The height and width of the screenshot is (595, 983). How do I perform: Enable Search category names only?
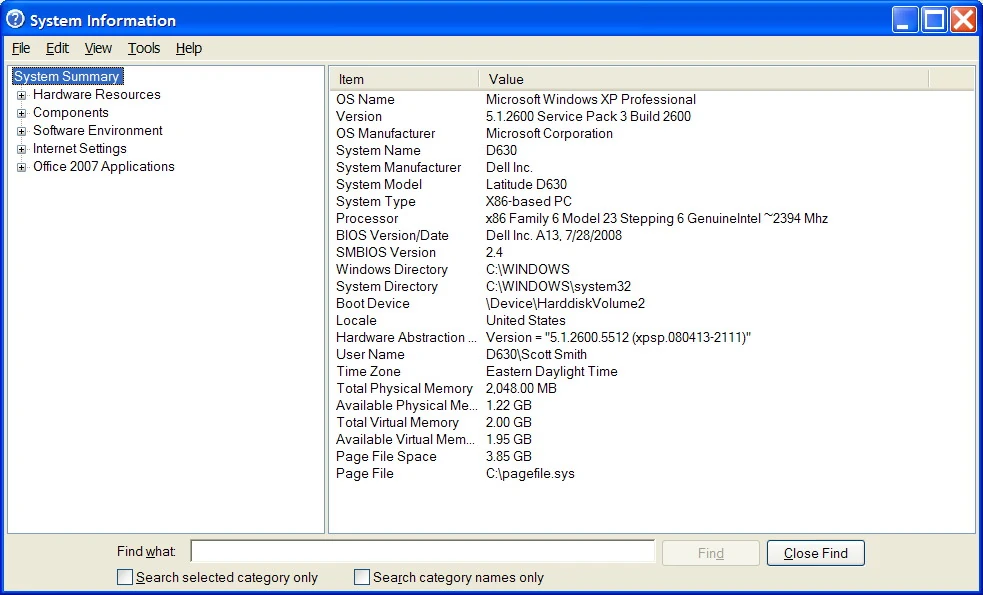pos(362,577)
